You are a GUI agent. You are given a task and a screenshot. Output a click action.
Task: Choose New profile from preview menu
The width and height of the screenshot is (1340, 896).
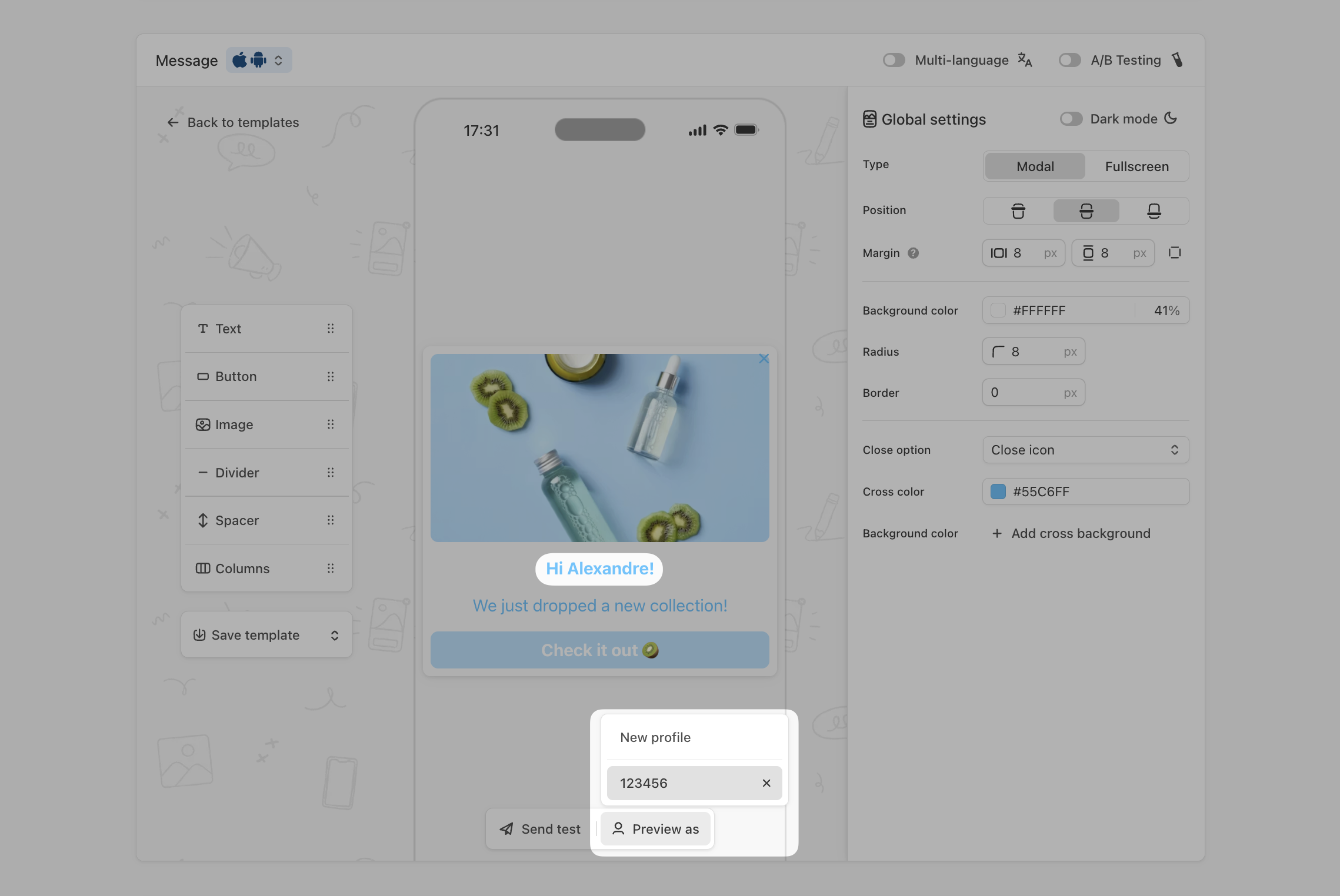[655, 737]
